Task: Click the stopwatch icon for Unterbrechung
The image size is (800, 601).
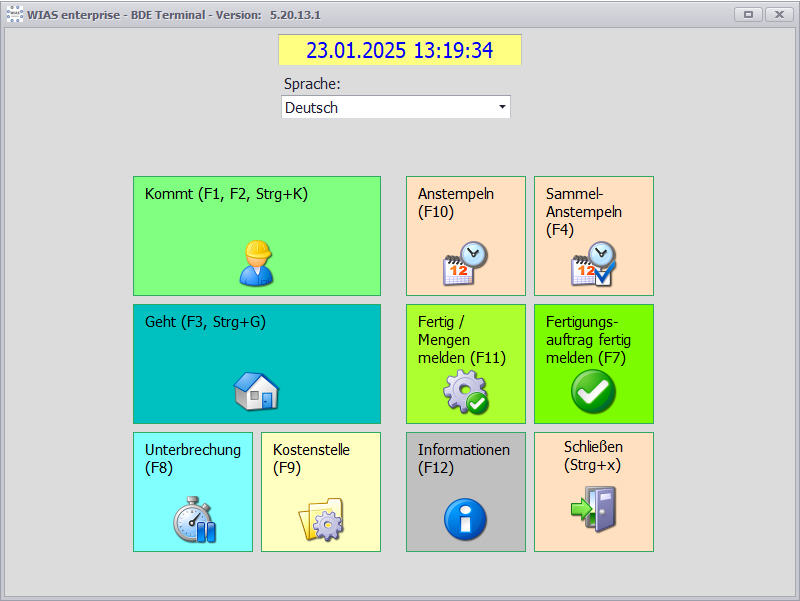Action: tap(194, 519)
